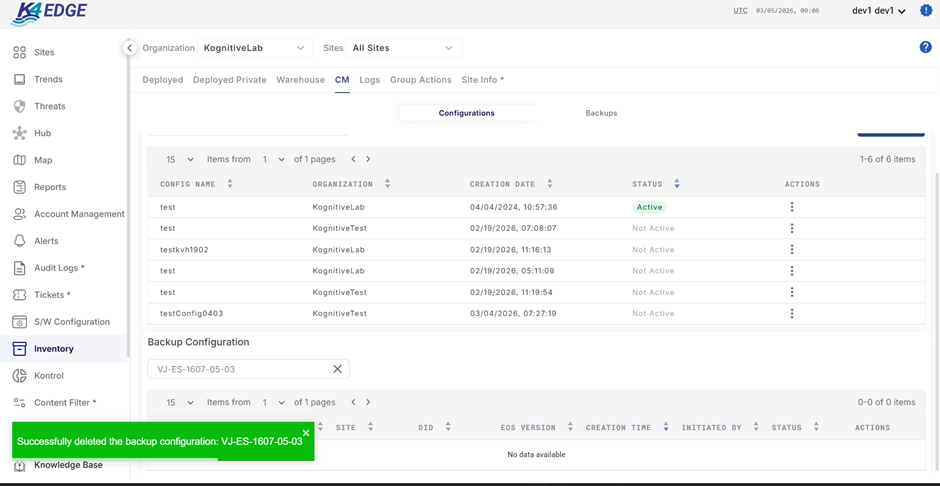The height and width of the screenshot is (486, 940).
Task: Sort configurations by Status column
Action: (677, 184)
